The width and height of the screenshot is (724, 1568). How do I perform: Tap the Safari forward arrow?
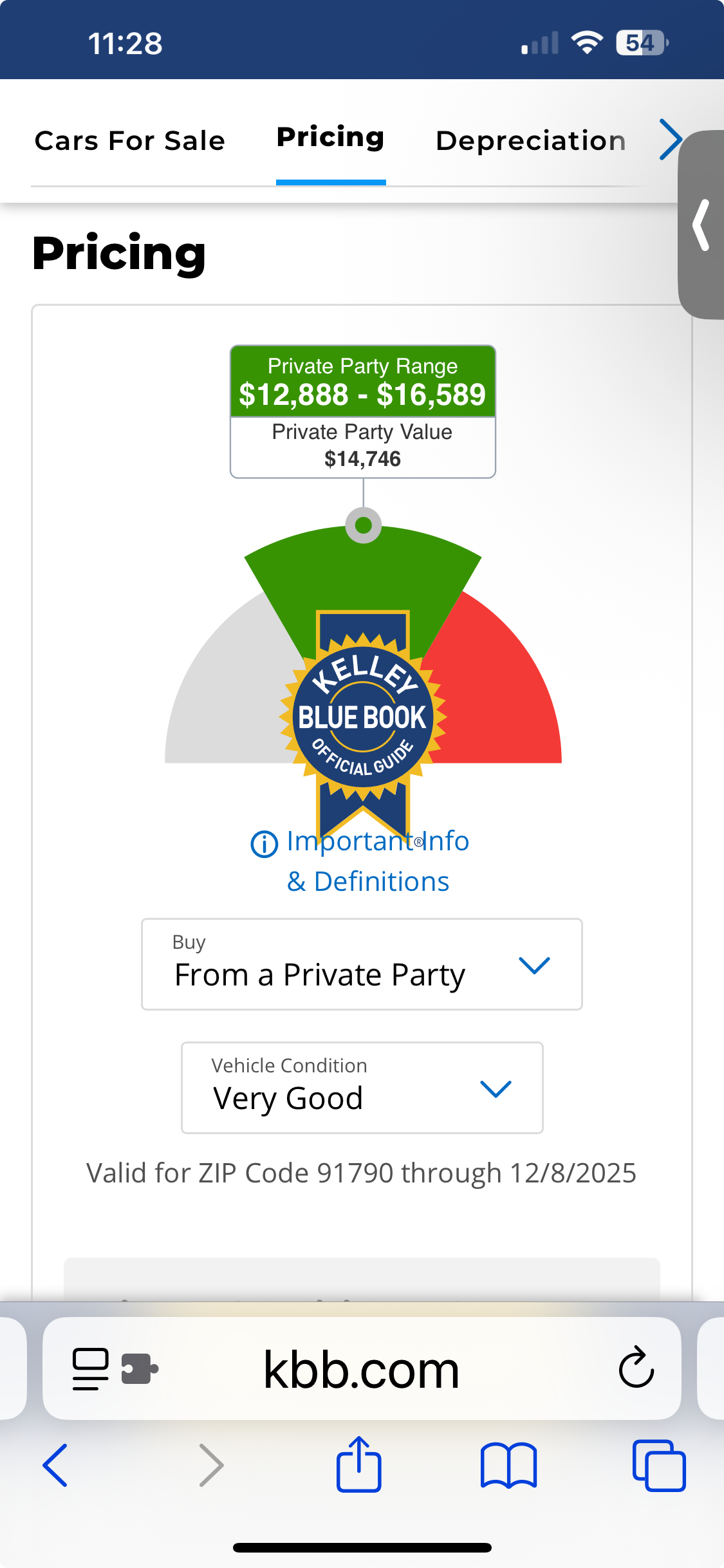pyautogui.click(x=211, y=1465)
